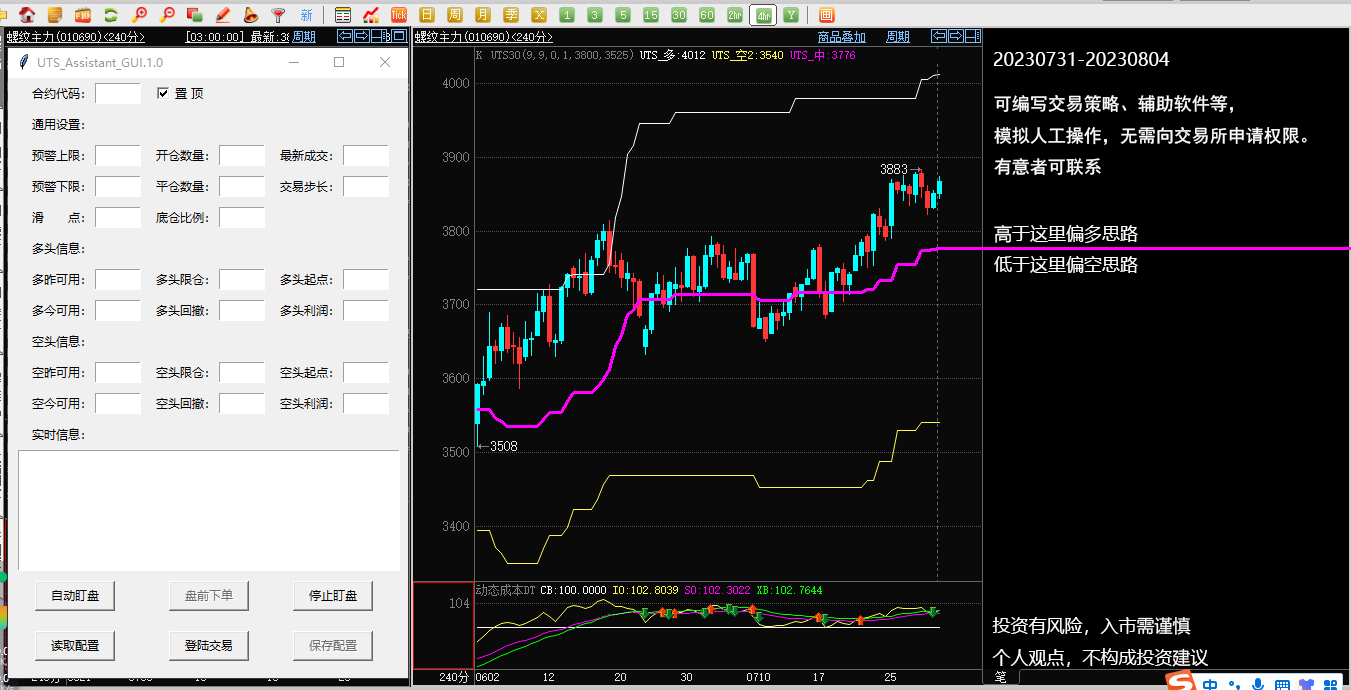Image resolution: width=1351 pixels, height=690 pixels.
Task: Click the green Y period icon
Action: click(x=791, y=14)
